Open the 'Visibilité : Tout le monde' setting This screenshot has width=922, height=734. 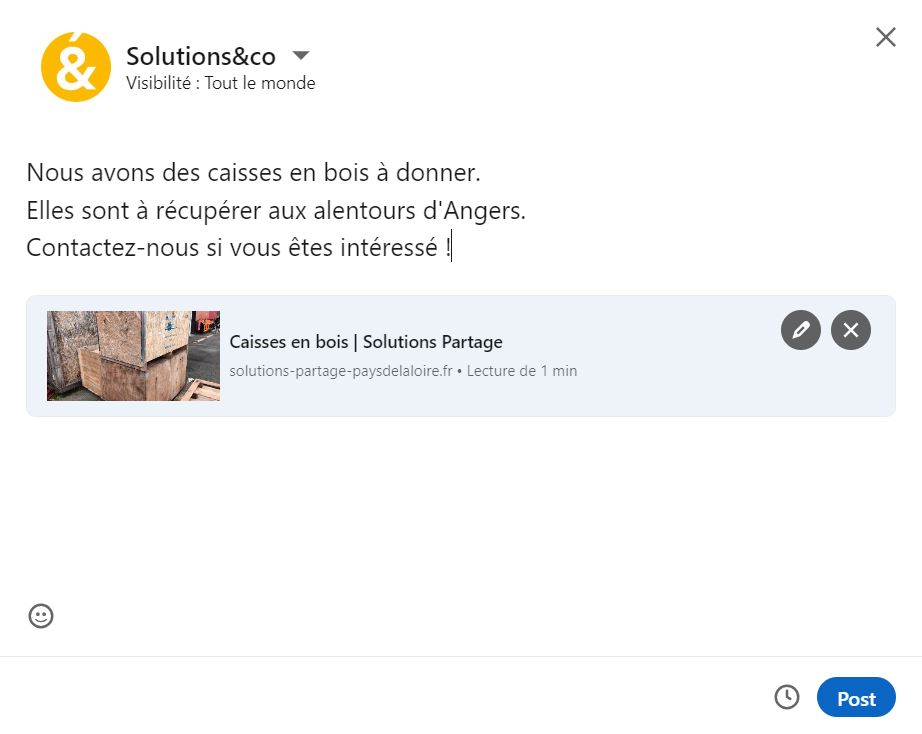click(x=220, y=84)
